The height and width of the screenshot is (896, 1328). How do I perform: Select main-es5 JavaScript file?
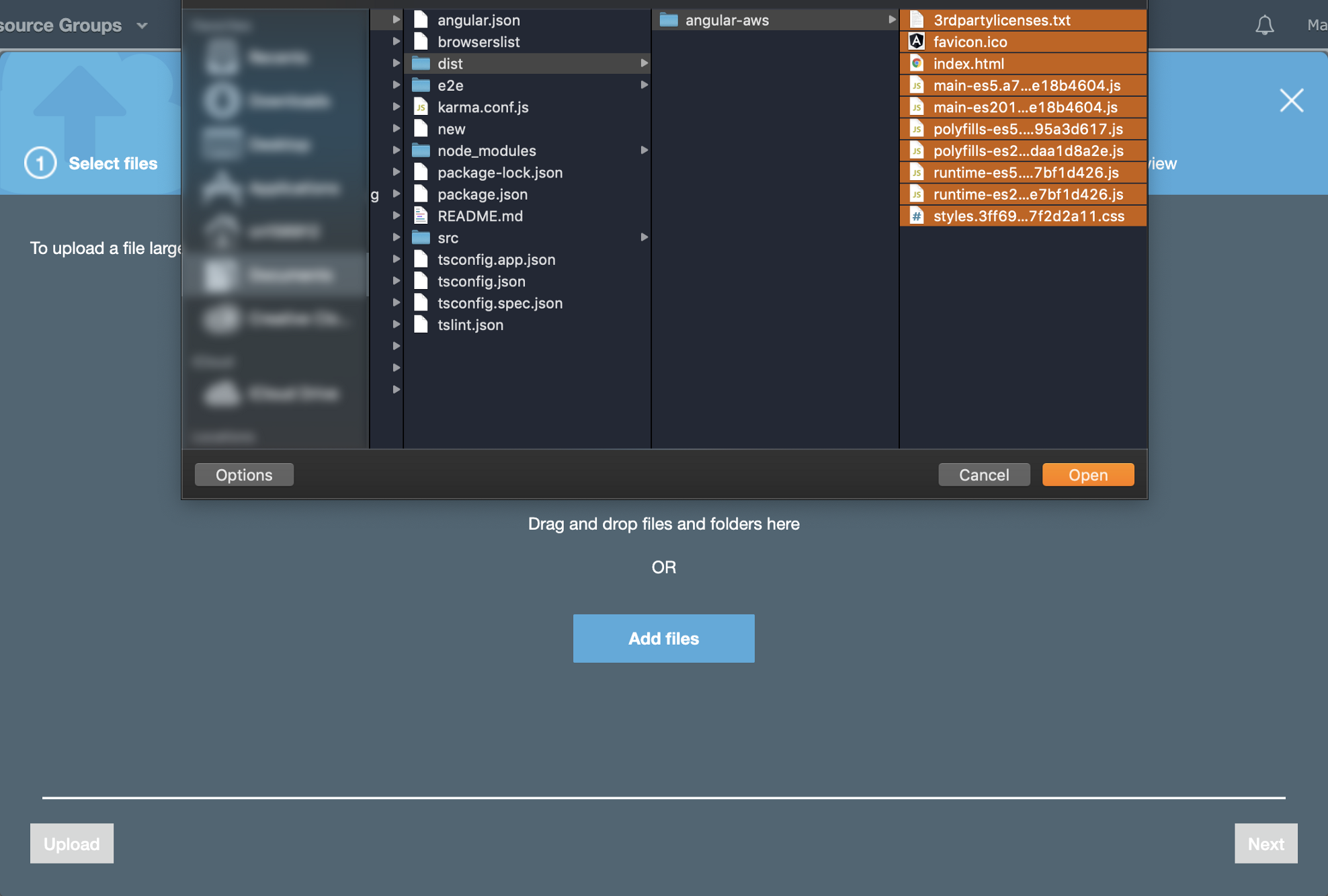pos(1026,85)
